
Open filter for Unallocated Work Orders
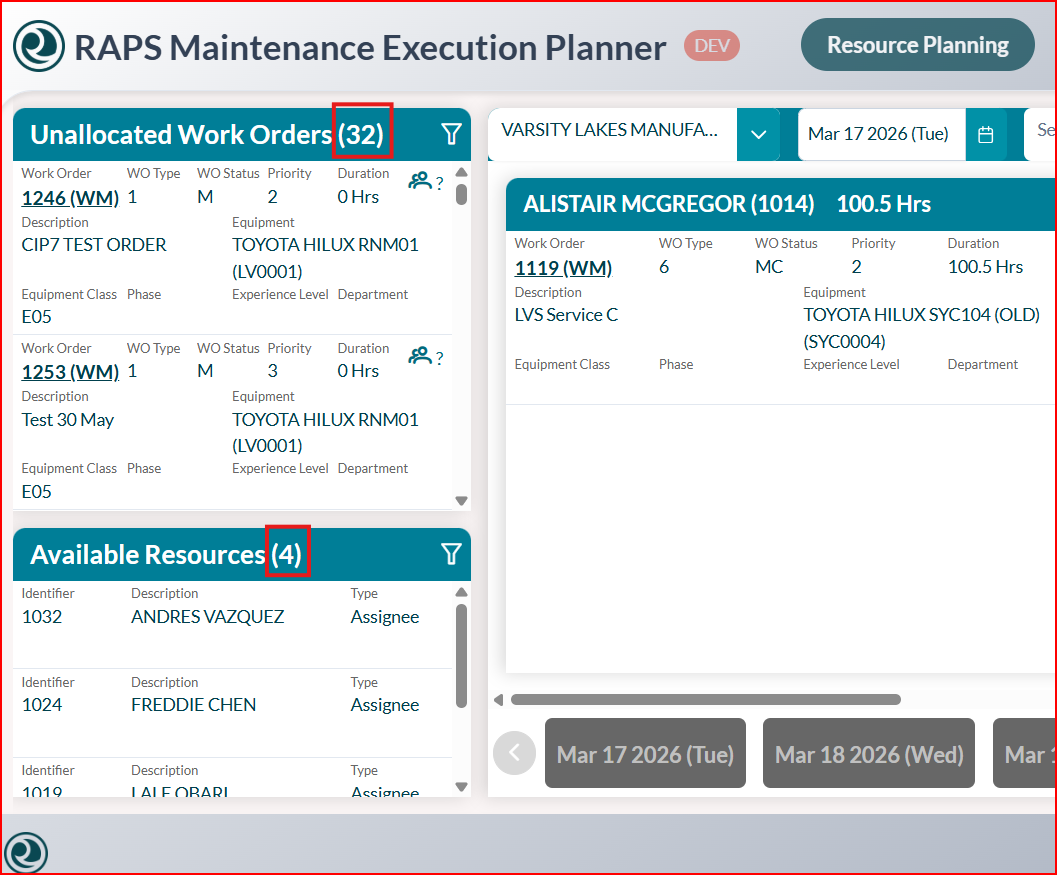(451, 134)
